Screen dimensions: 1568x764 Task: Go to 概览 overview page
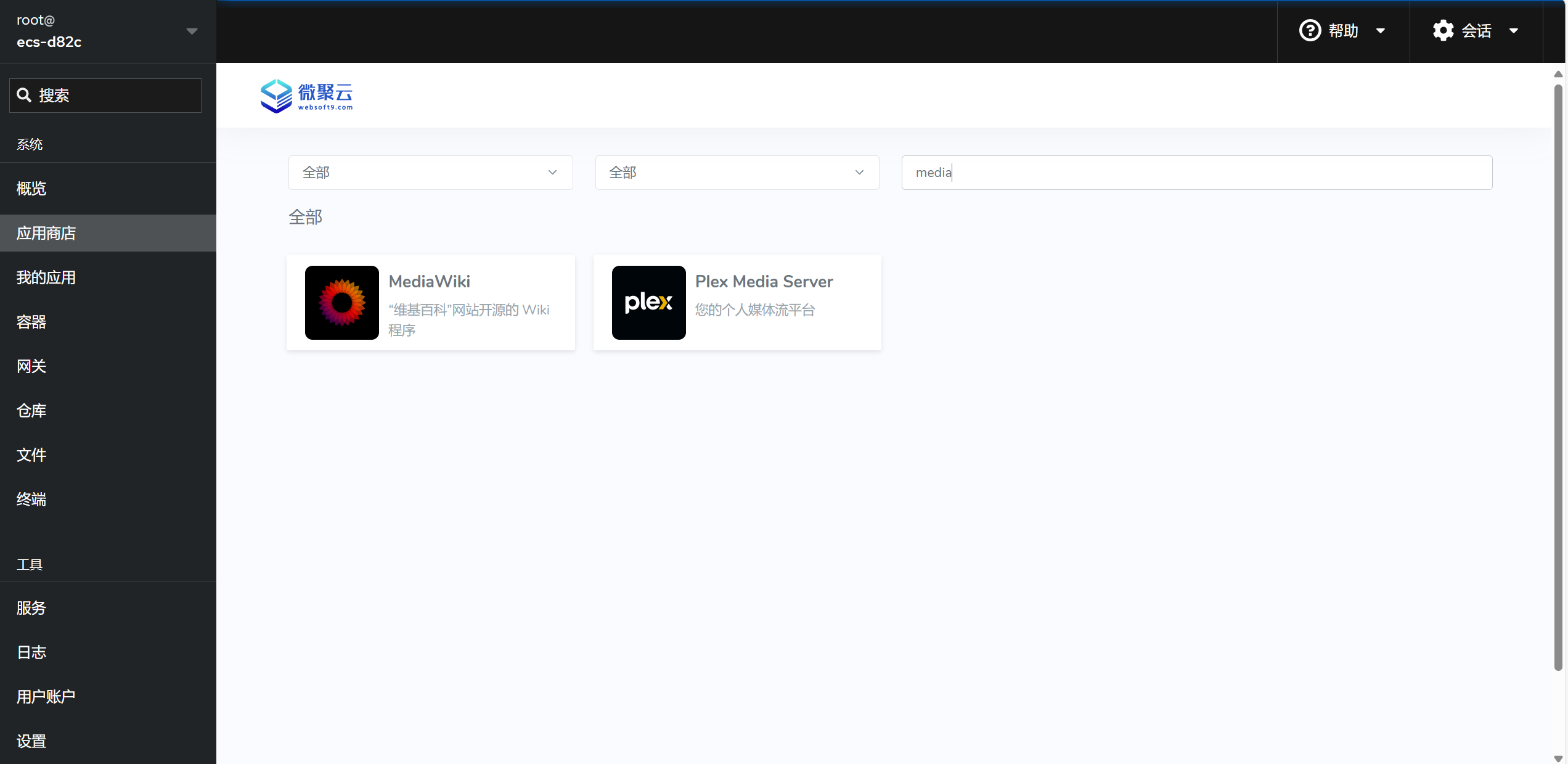pyautogui.click(x=31, y=189)
